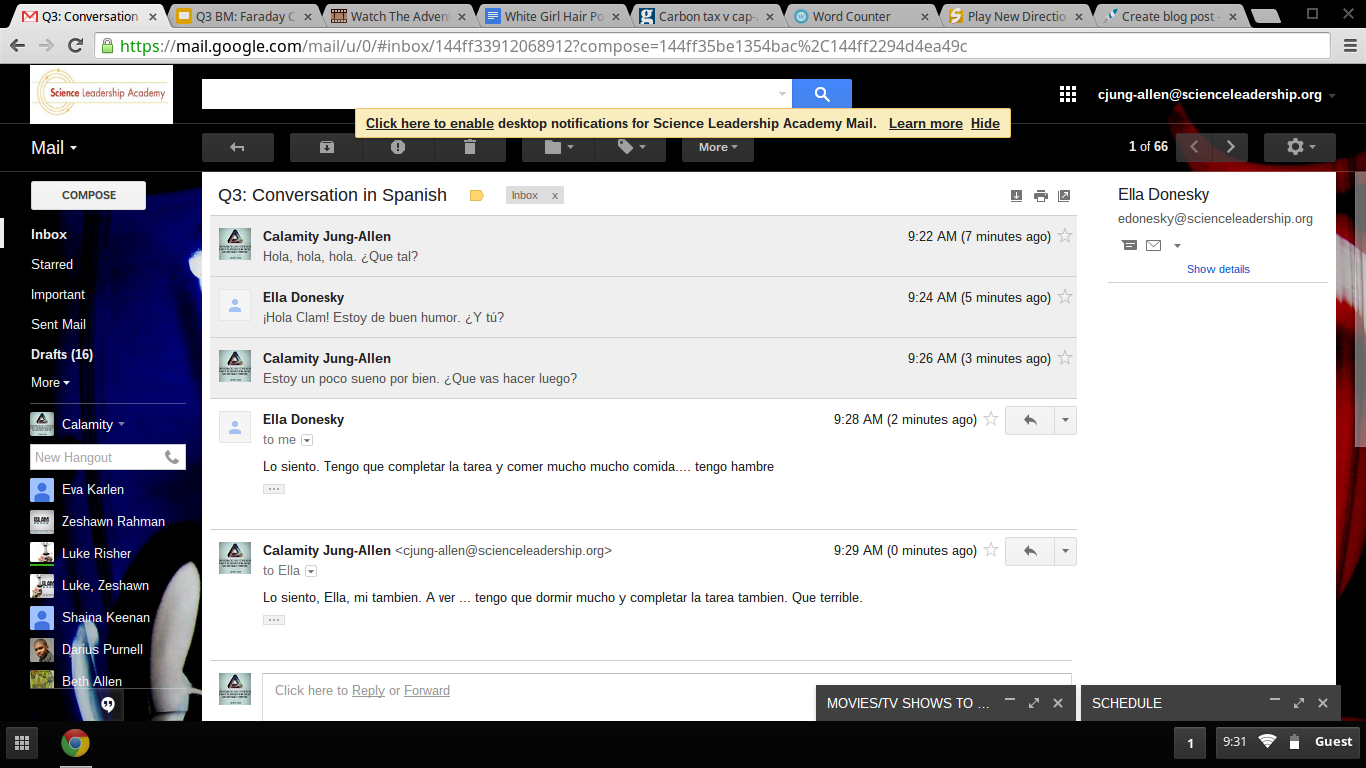Expand the More actions dropdown
1366x768 pixels.
[717, 147]
